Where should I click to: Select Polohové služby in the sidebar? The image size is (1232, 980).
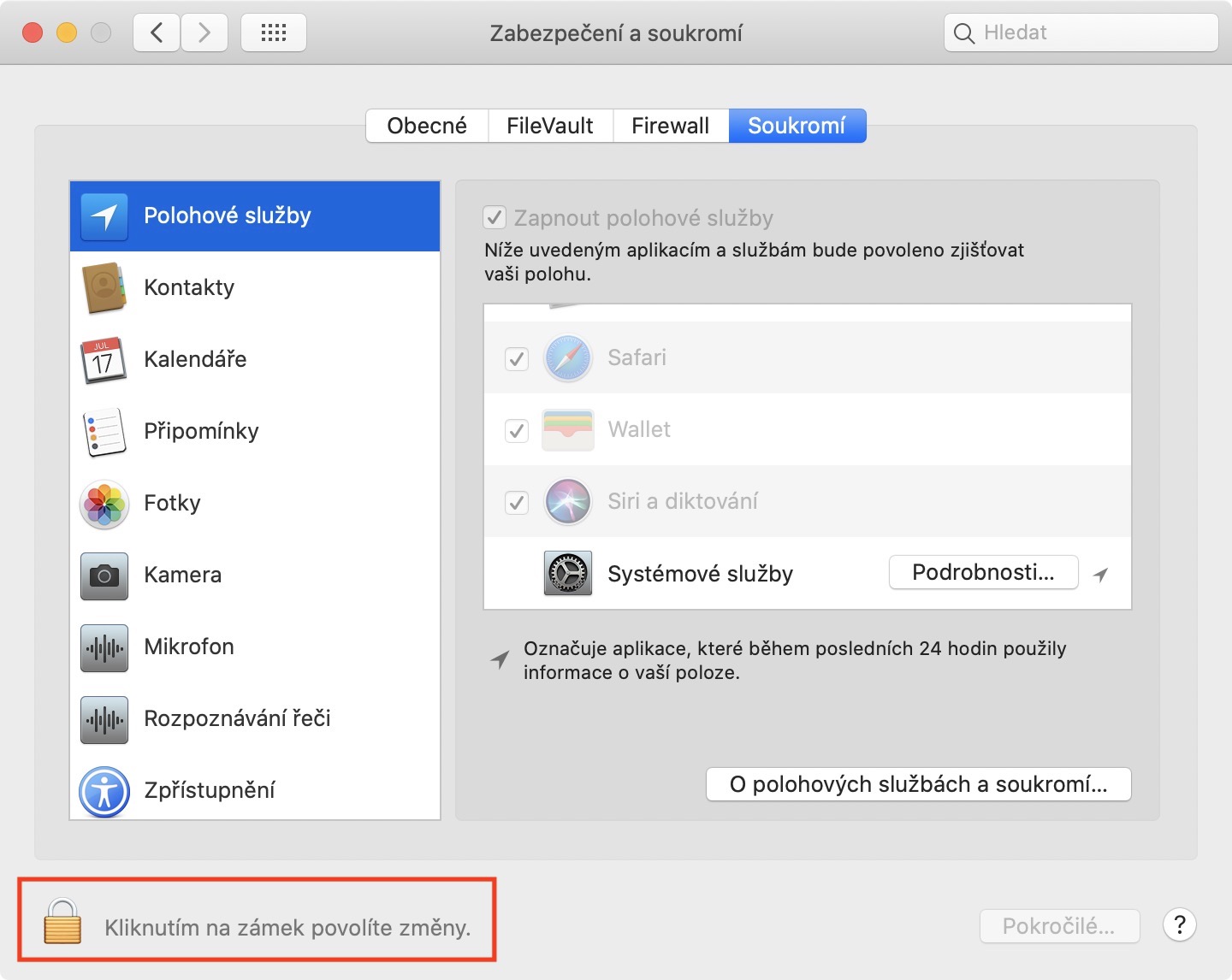click(254, 216)
